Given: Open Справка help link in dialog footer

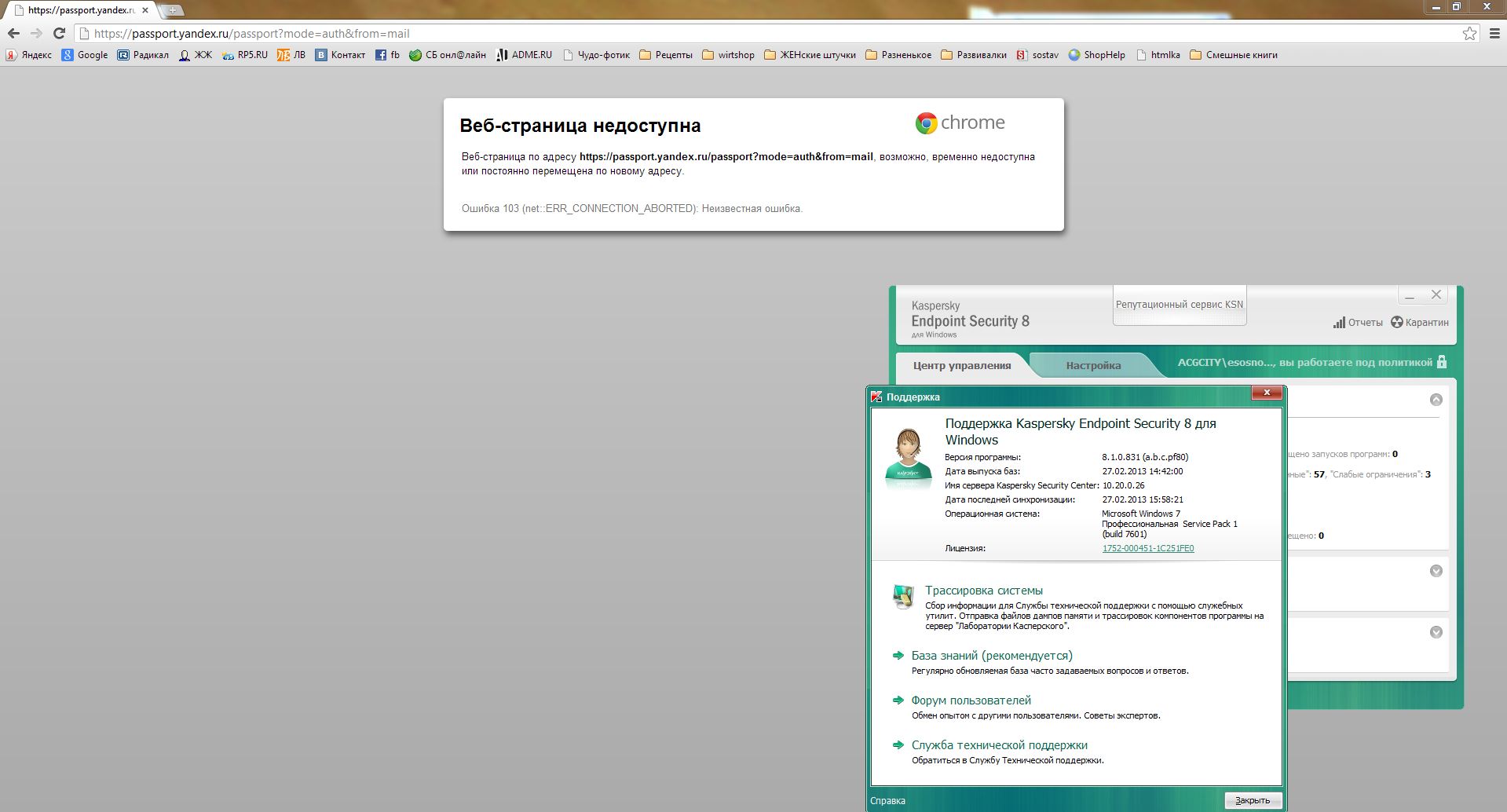Looking at the screenshot, I should pos(887,801).
